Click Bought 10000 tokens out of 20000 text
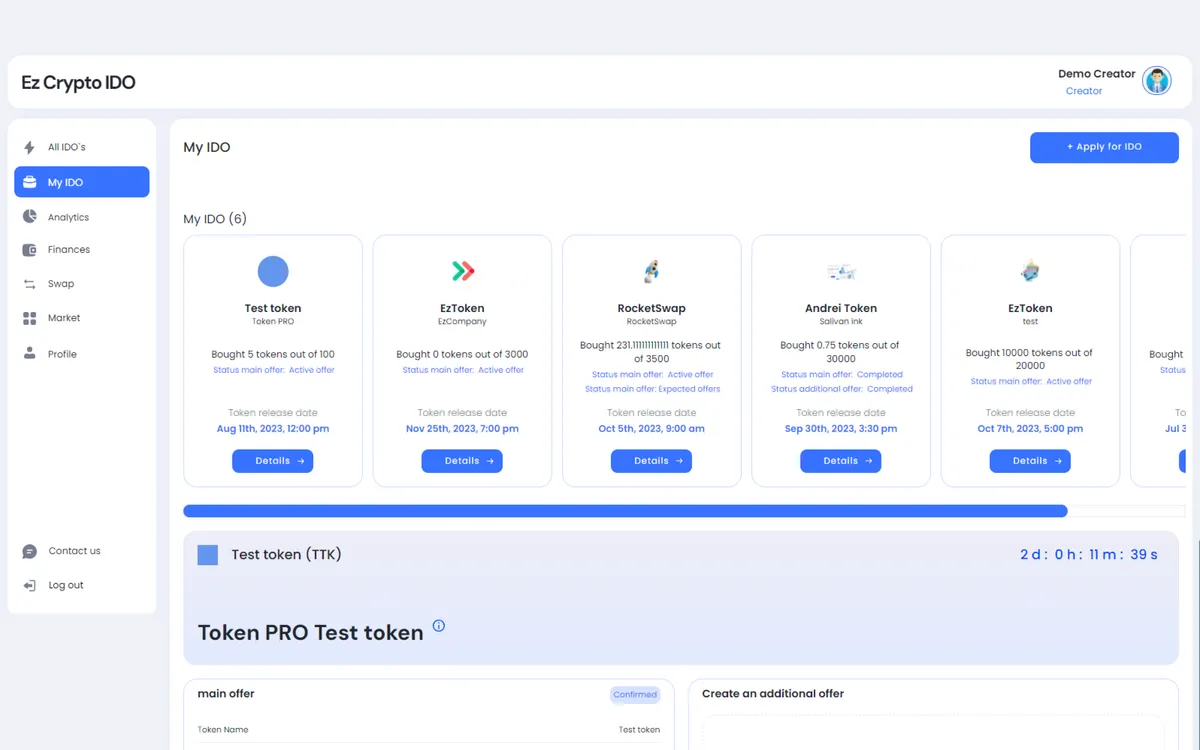 1030,359
